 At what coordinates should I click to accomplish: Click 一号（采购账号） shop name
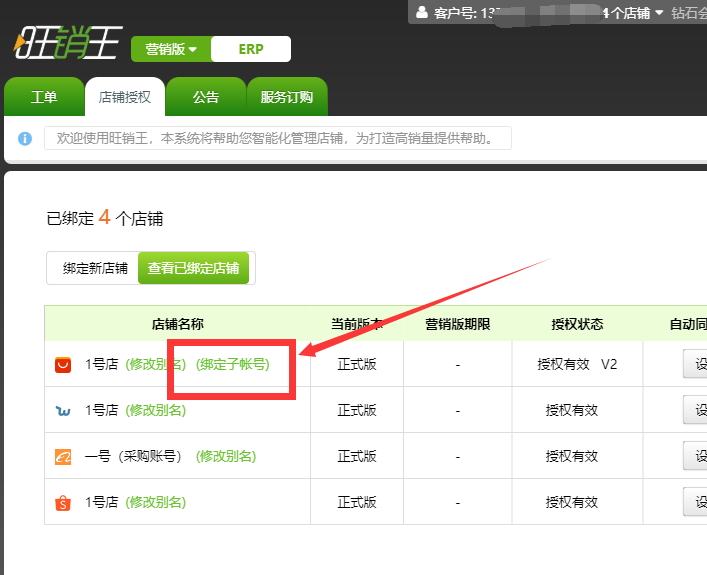point(133,456)
